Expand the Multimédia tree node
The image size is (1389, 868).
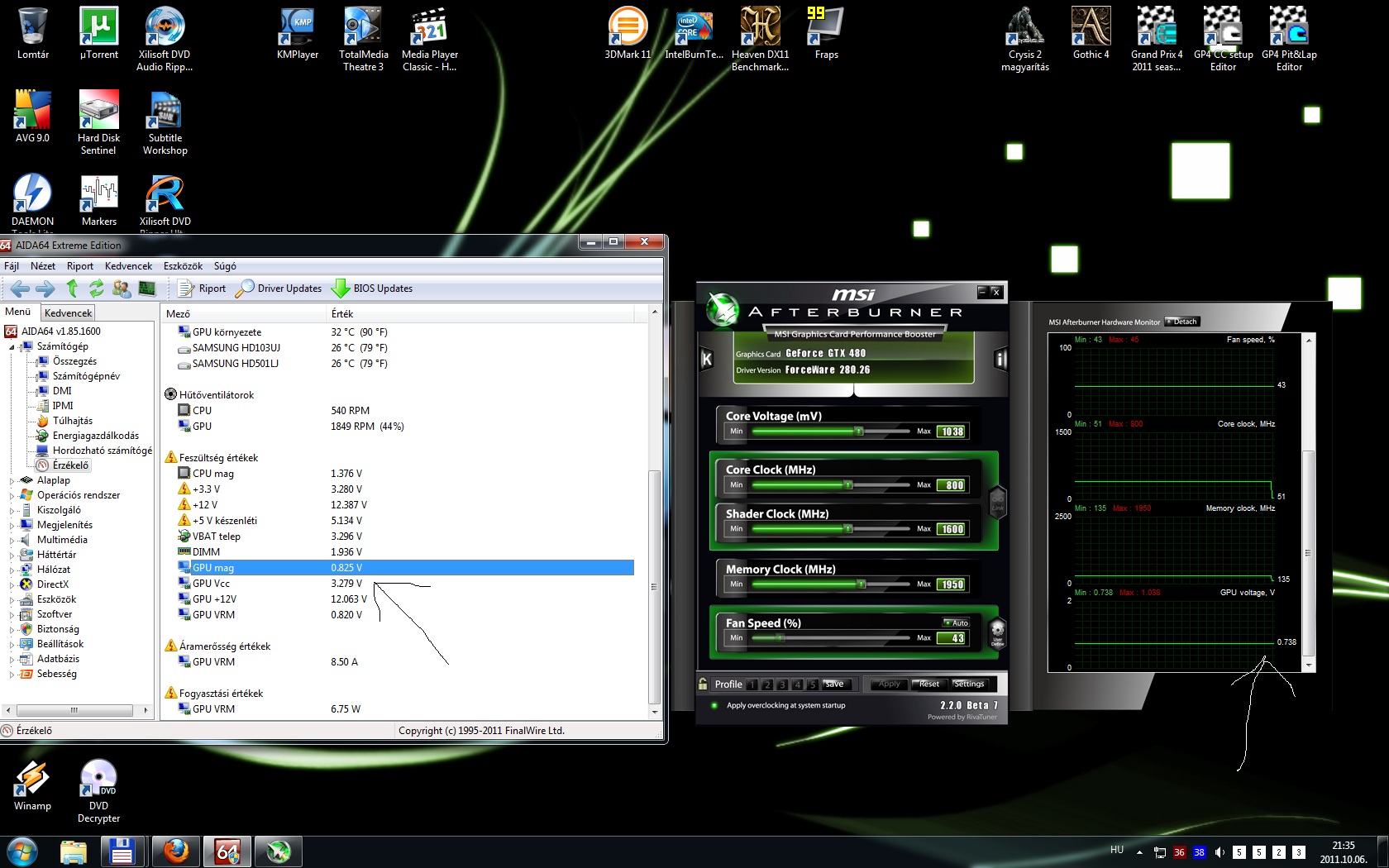click(12, 541)
